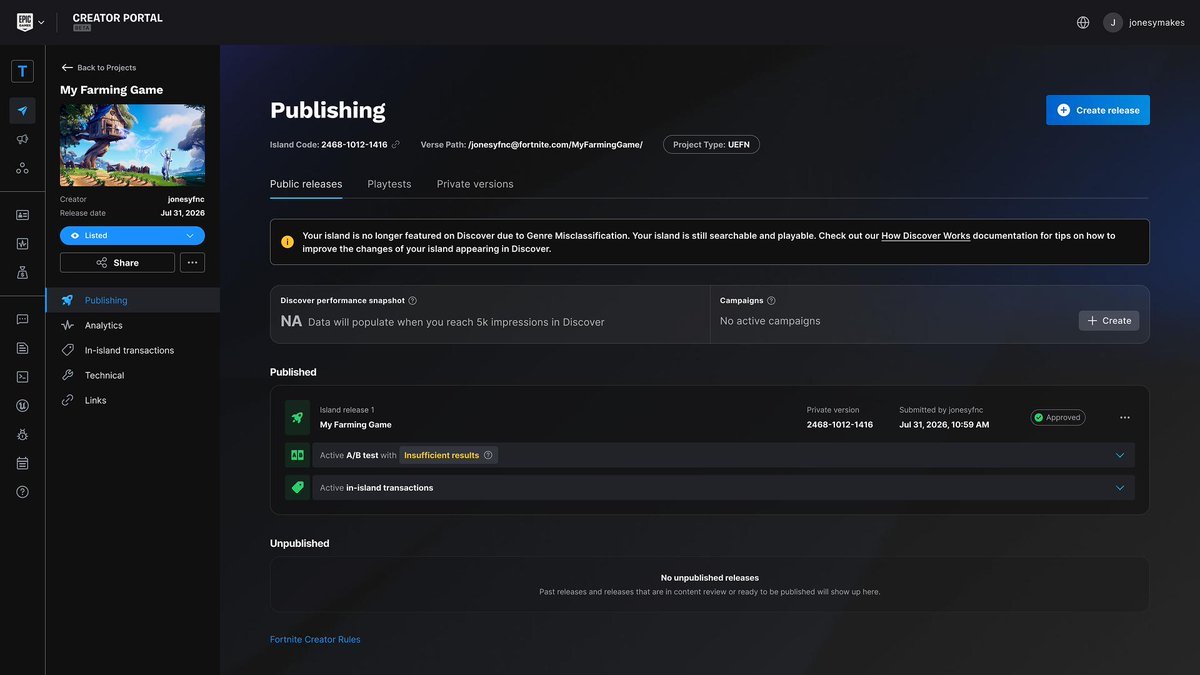The width and height of the screenshot is (1200, 675).
Task: Click the Verse Path text
Action: click(532, 145)
